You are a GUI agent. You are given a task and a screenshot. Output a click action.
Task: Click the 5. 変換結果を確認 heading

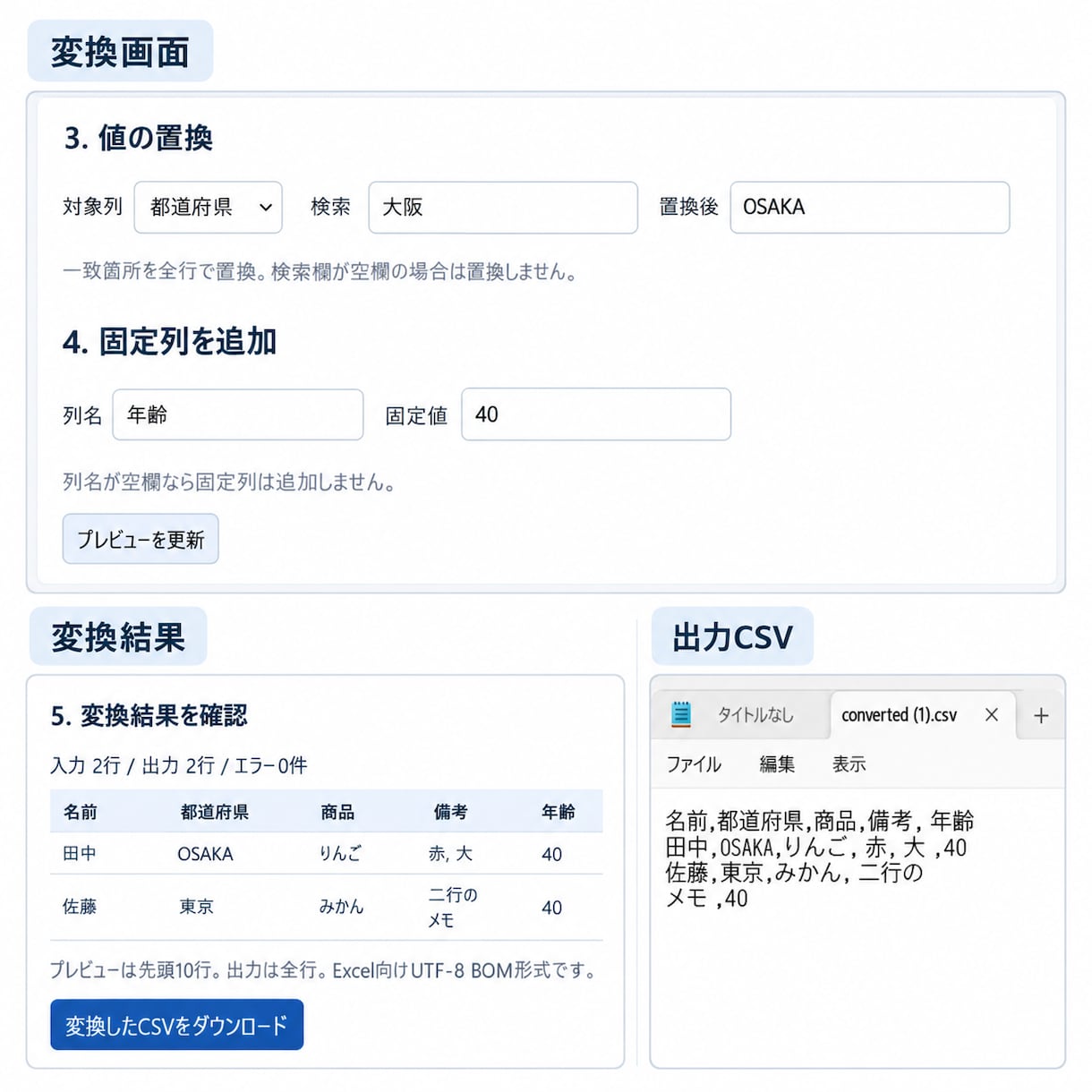point(149,715)
